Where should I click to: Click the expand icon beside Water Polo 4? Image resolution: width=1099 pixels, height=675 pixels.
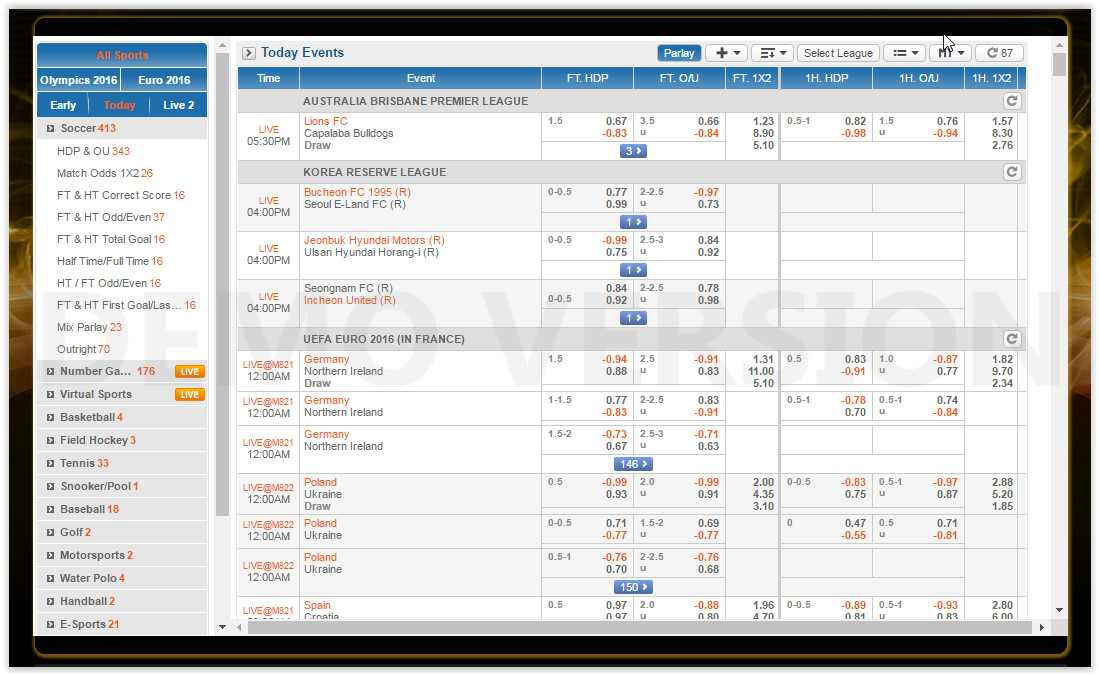point(50,578)
